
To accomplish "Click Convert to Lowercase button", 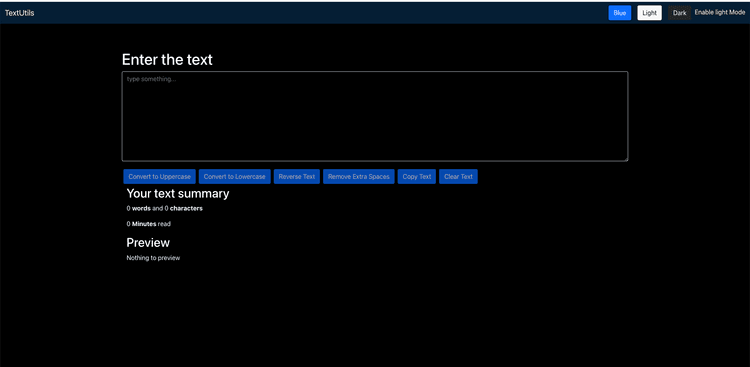I will pyautogui.click(x=234, y=177).
